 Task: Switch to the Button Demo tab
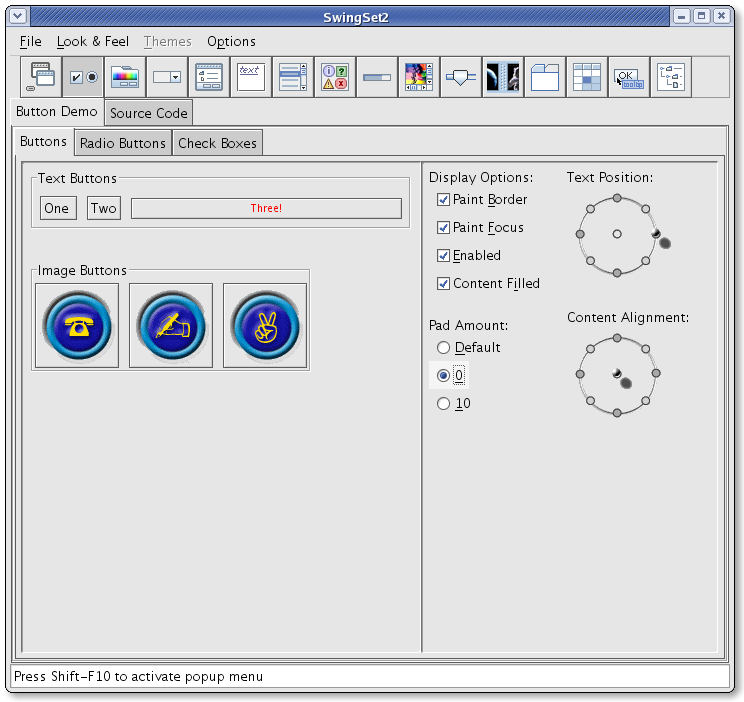click(56, 112)
